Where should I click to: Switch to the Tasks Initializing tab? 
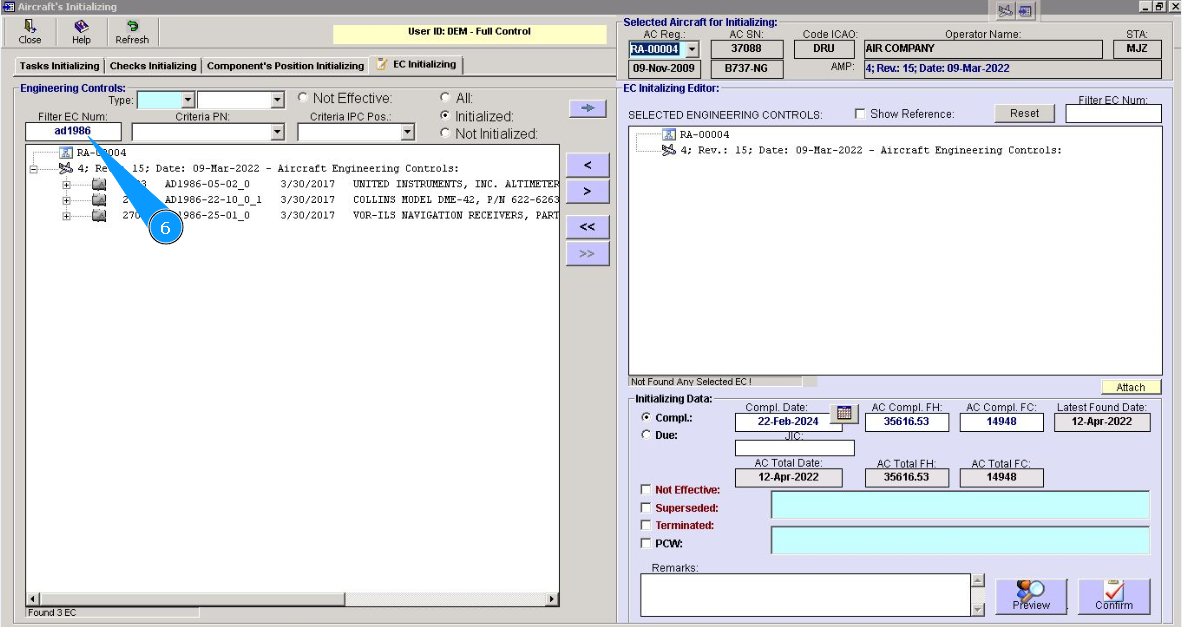tap(60, 66)
